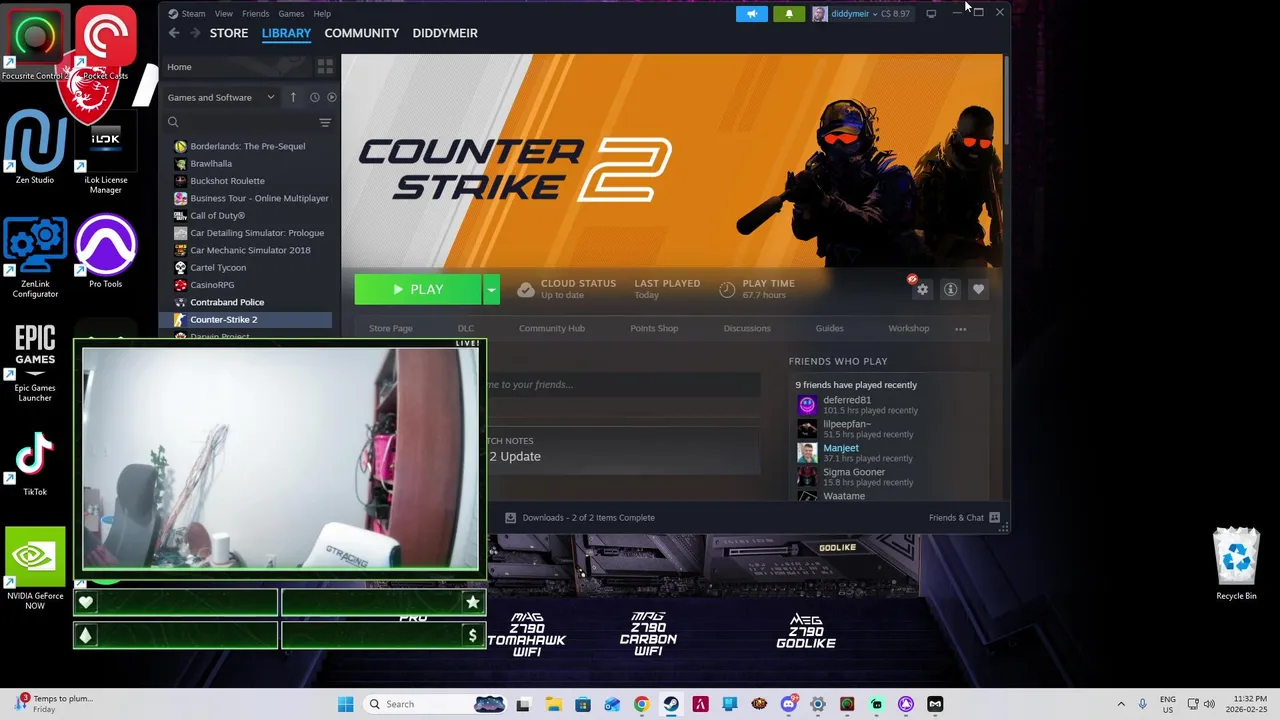Go forward with Steam's right arrow

pos(193,33)
